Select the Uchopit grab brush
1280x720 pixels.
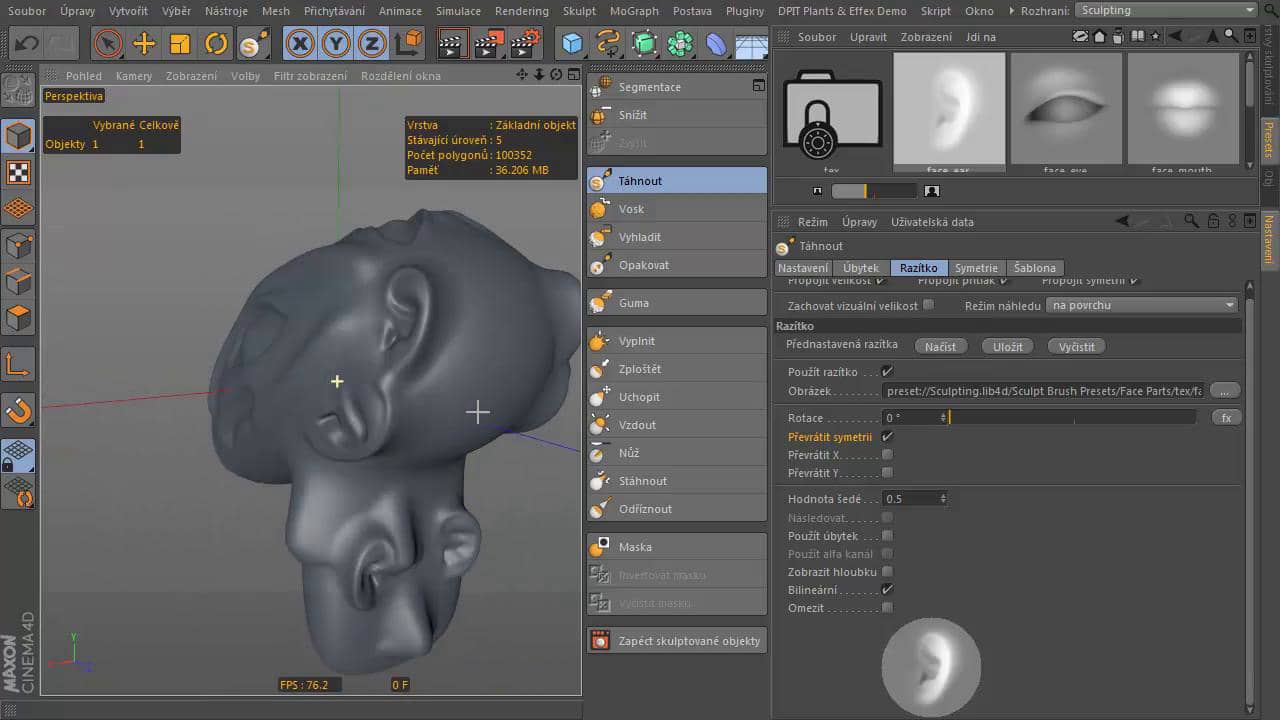pos(677,397)
